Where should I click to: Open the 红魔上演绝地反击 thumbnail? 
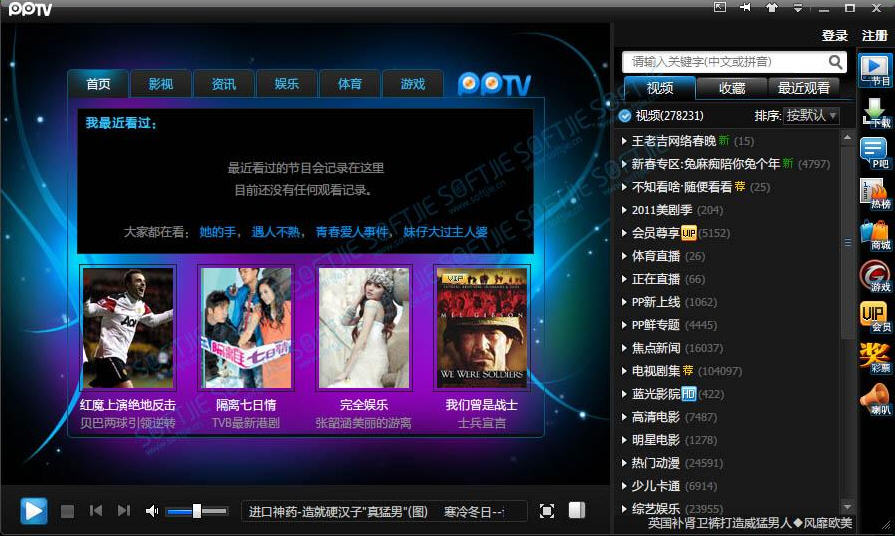[128, 328]
